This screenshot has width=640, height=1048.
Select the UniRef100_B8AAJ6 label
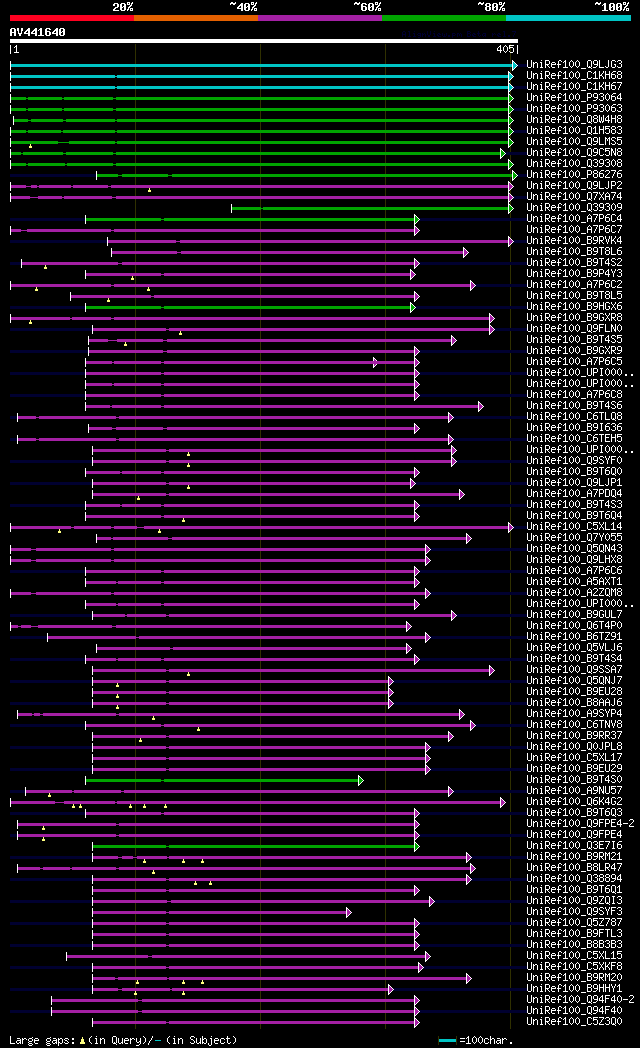click(574, 704)
